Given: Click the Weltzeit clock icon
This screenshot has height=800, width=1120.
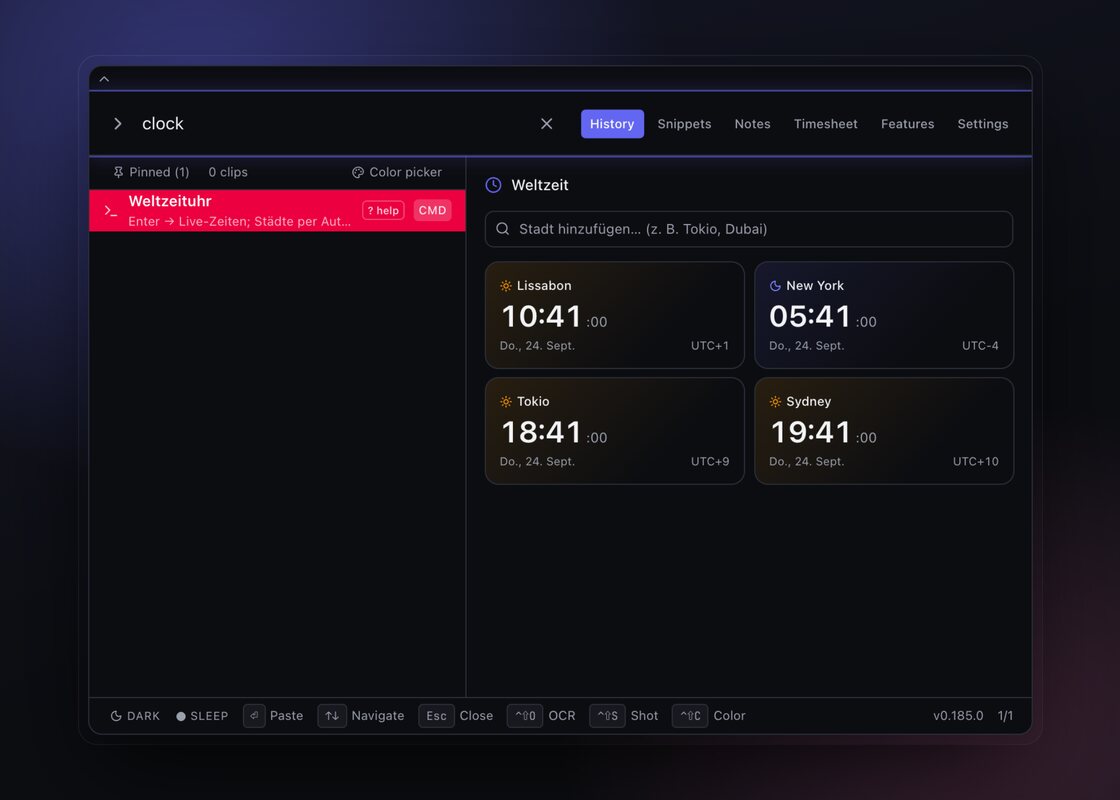Looking at the screenshot, I should (x=494, y=185).
